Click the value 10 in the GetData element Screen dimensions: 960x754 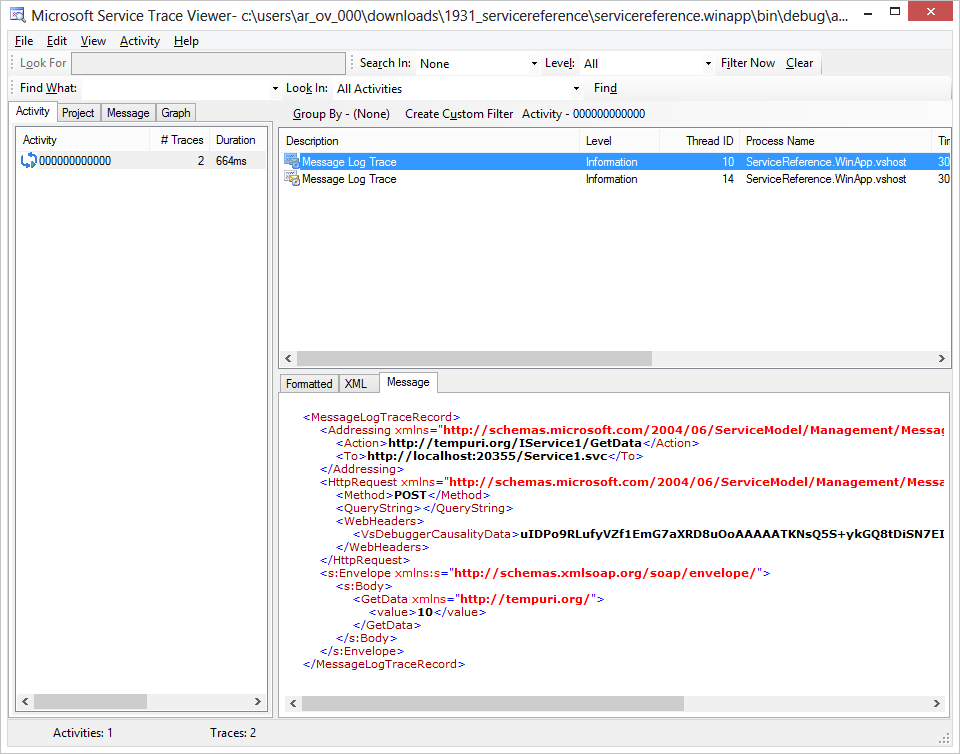pyautogui.click(x=425, y=612)
